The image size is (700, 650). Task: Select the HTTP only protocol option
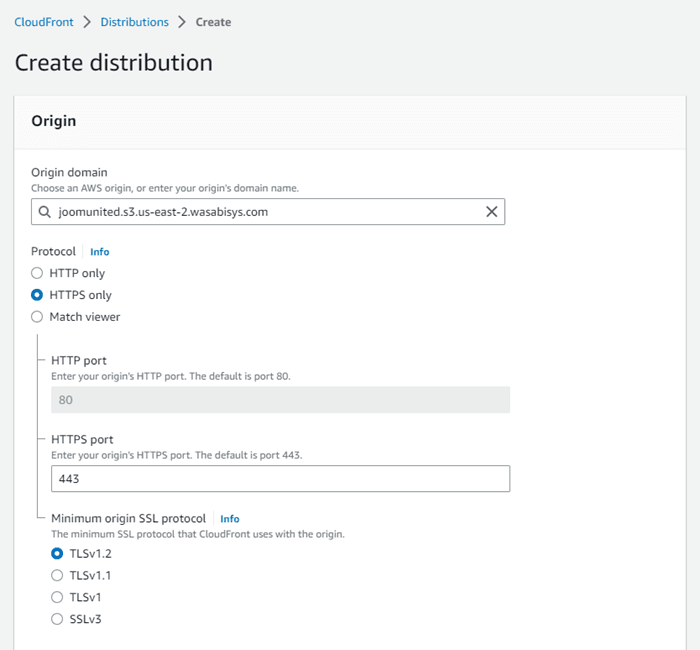(37, 273)
